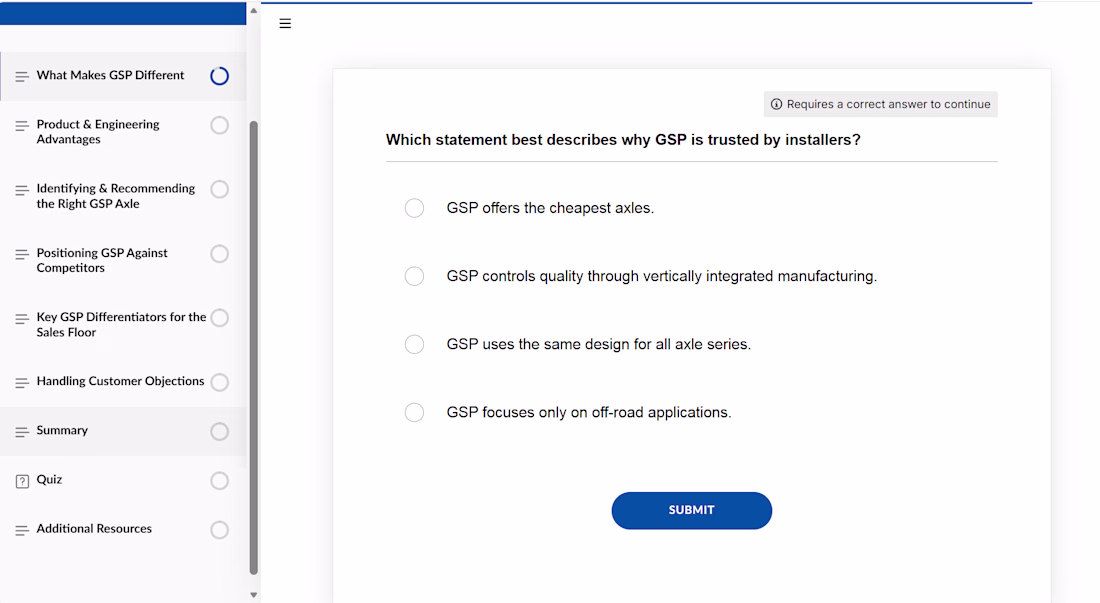The width and height of the screenshot is (1100, 603).
Task: Click completion circle for Identifying & Recommending lesson
Action: pyautogui.click(x=220, y=189)
